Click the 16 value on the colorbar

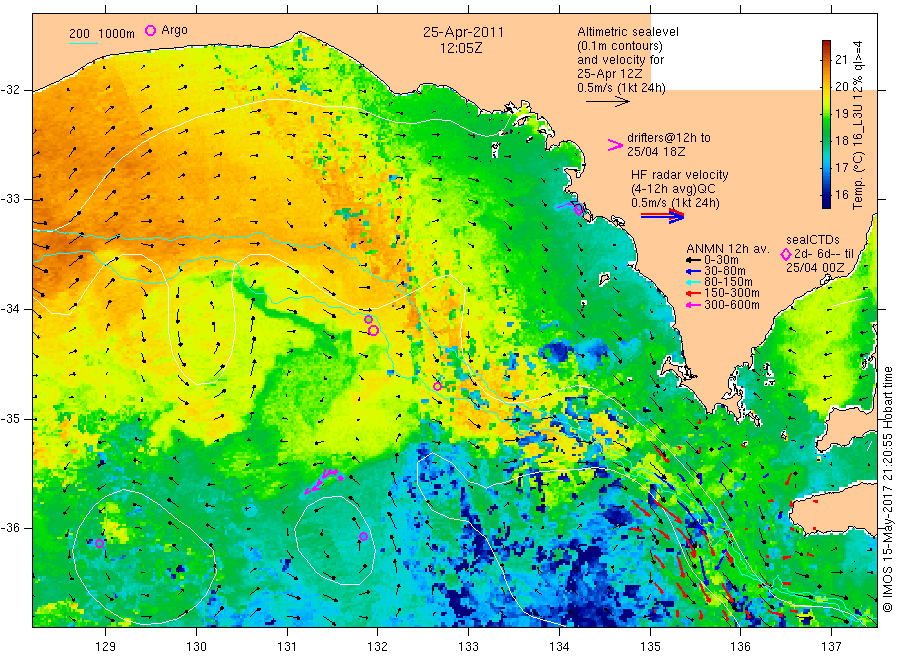point(841,194)
